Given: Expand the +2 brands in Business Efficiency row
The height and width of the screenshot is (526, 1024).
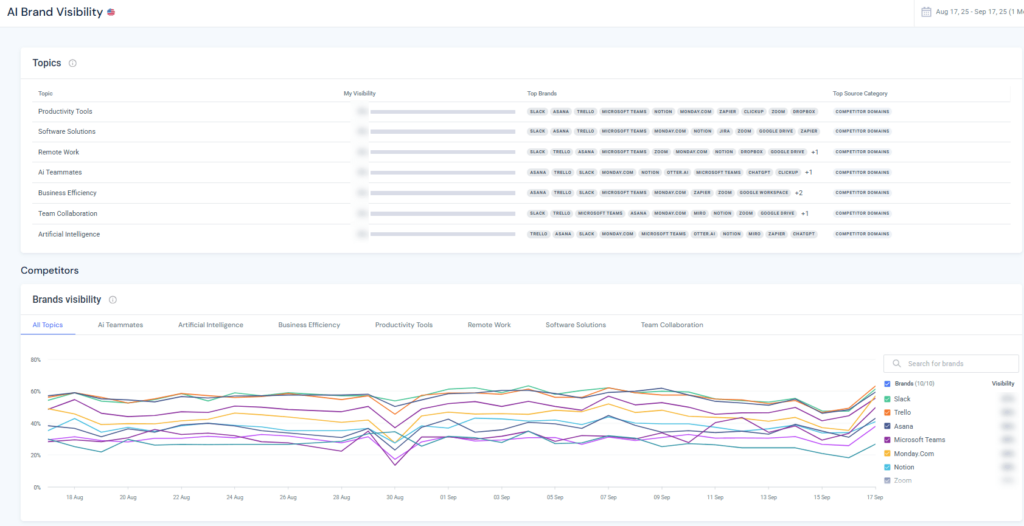Looking at the screenshot, I should coord(799,192).
